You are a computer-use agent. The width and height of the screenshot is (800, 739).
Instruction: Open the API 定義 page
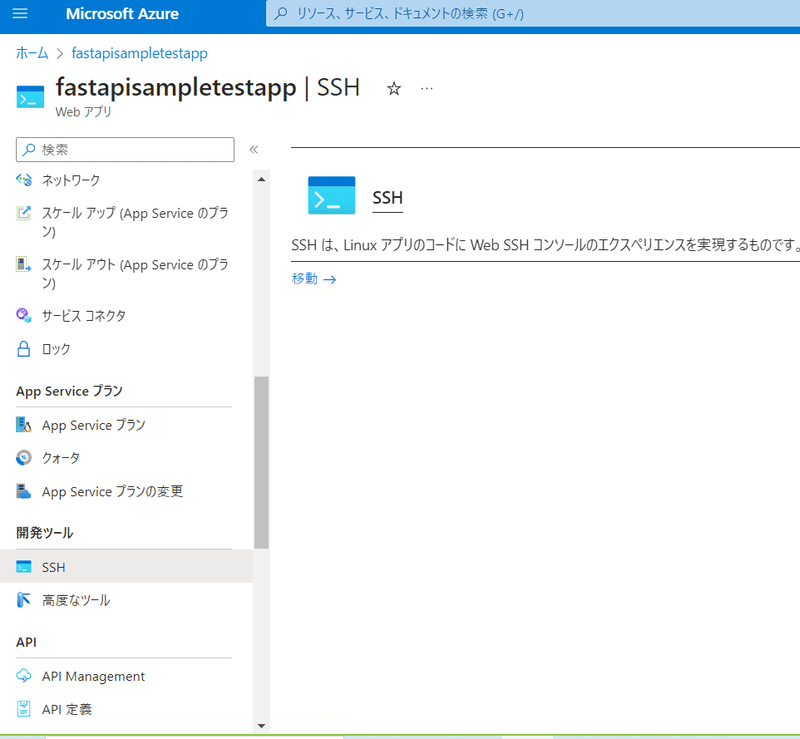(65, 710)
